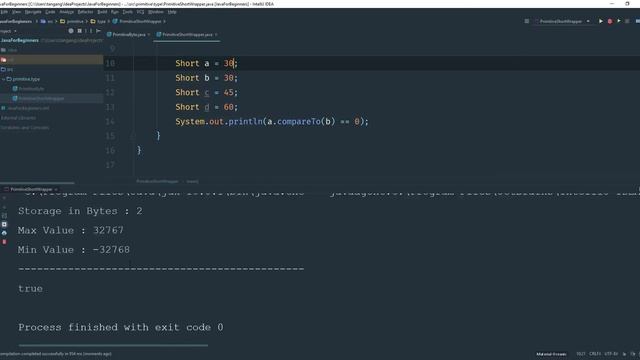Image resolution: width=640 pixels, height=360 pixels.
Task: Open the run configuration dropdown PrimitiveShortWrapper
Action: point(562,21)
